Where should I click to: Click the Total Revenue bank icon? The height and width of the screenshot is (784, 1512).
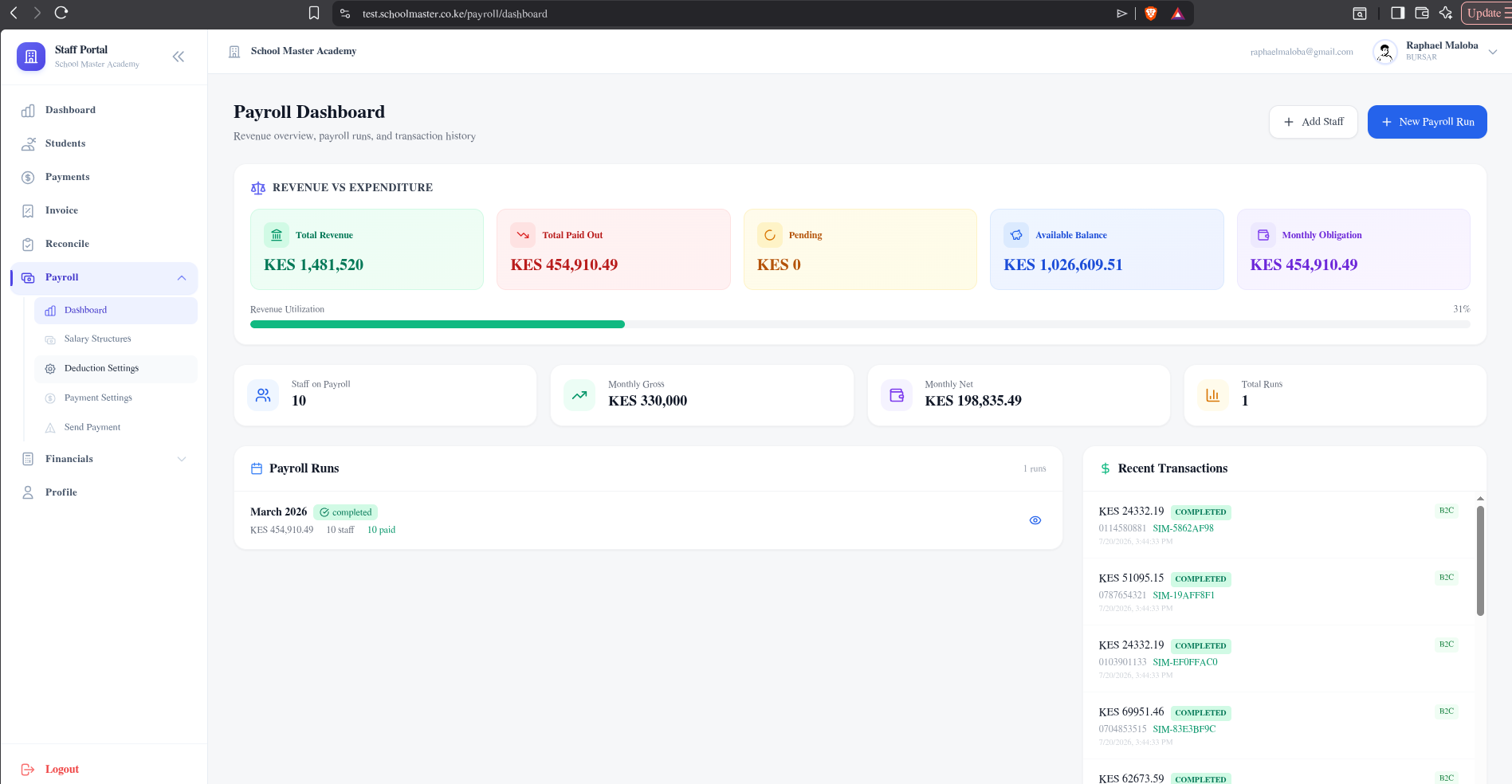coord(277,235)
